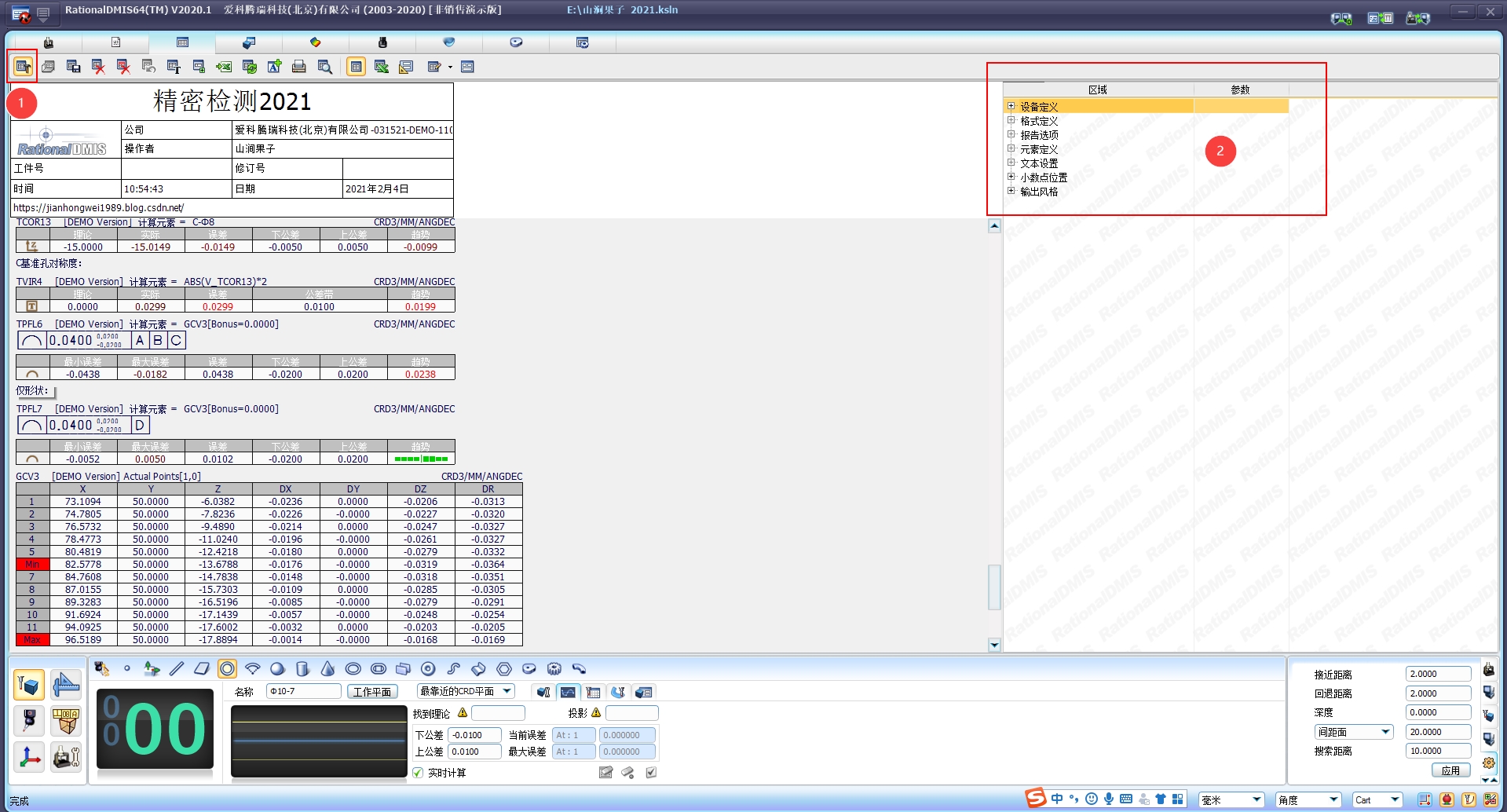The image size is (1507, 812).
Task: Click the 接近距离 value field
Action: [1438, 674]
